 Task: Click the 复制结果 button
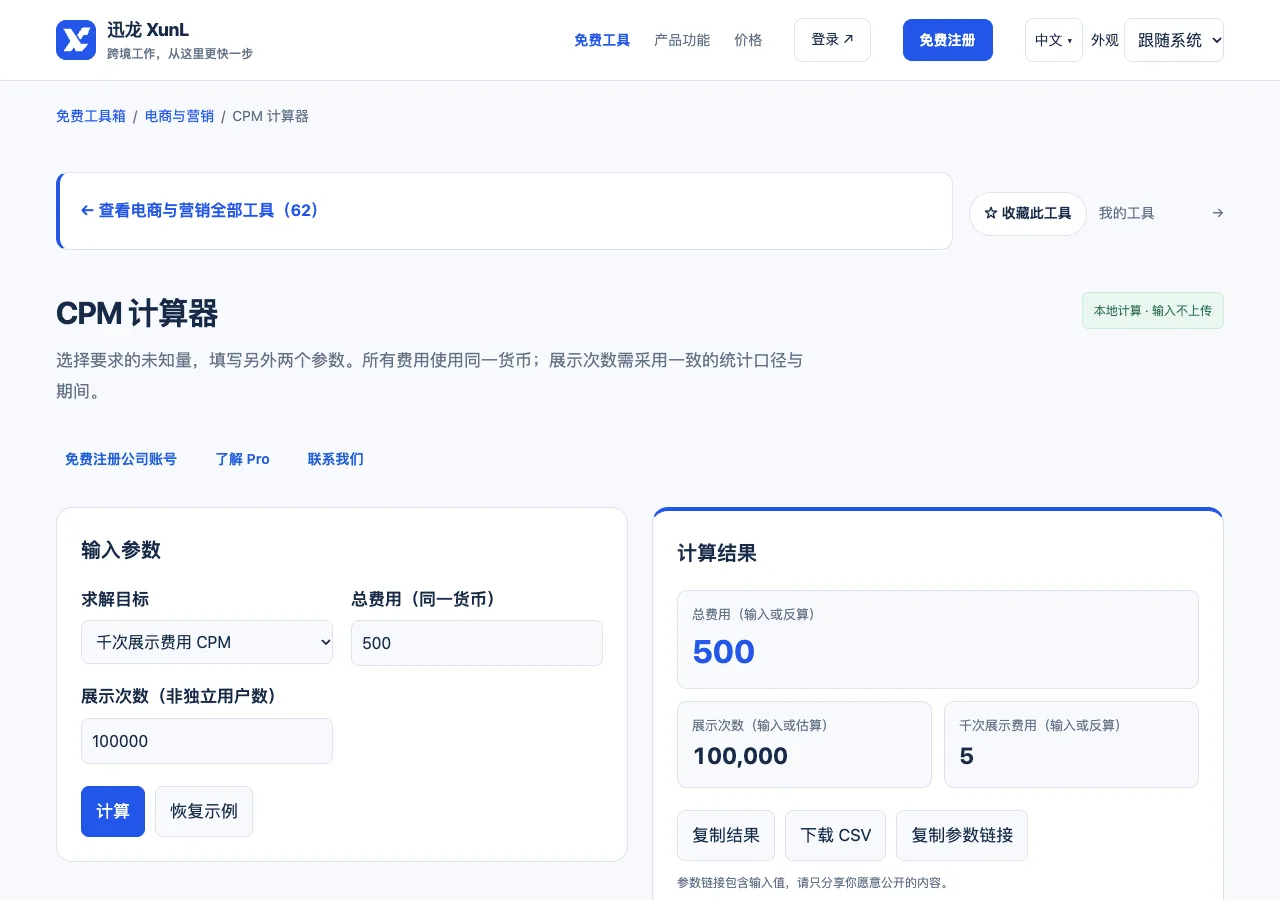click(x=726, y=835)
